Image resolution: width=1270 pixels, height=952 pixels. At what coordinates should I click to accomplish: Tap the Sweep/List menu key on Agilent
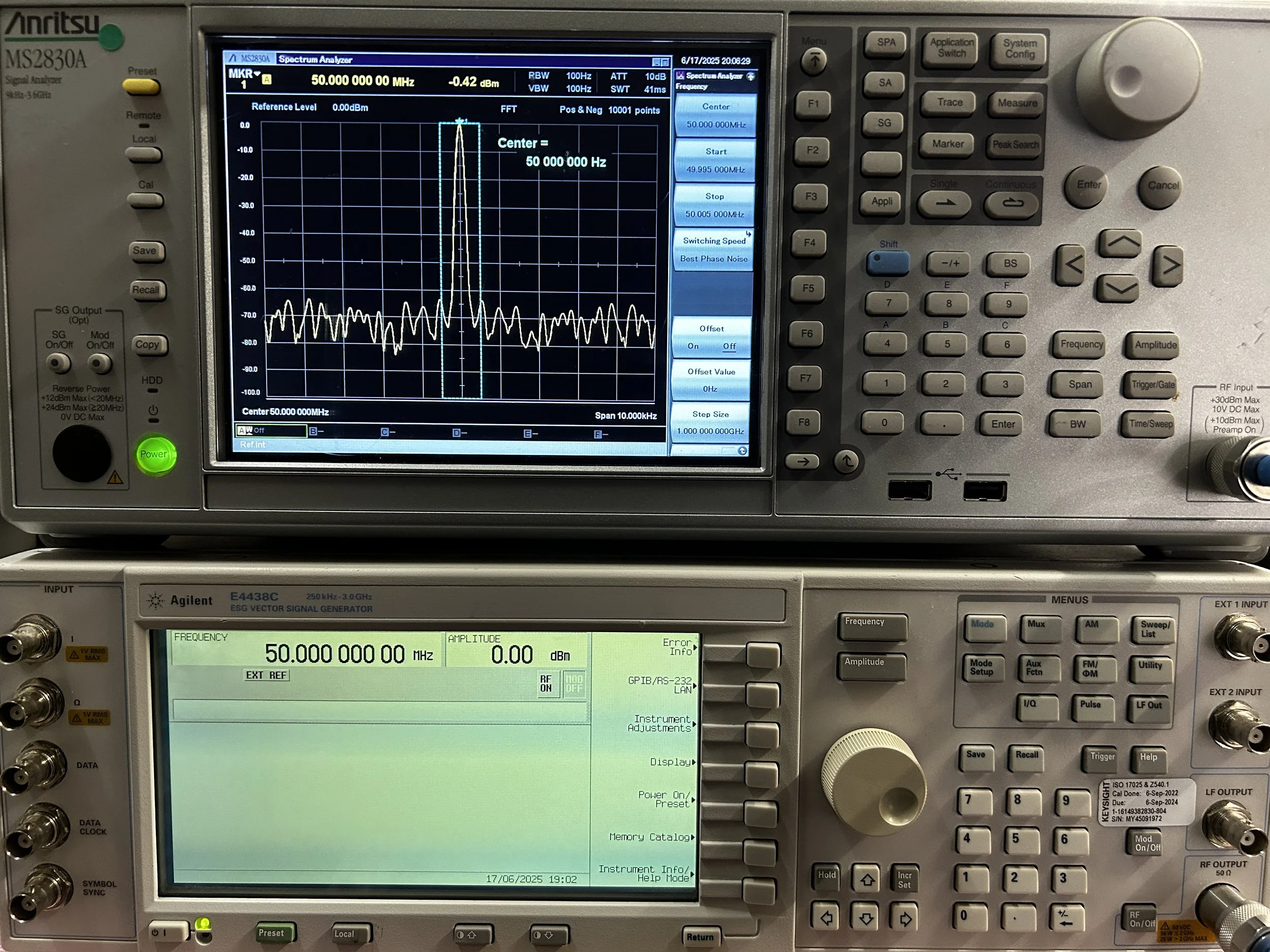coord(1152,631)
